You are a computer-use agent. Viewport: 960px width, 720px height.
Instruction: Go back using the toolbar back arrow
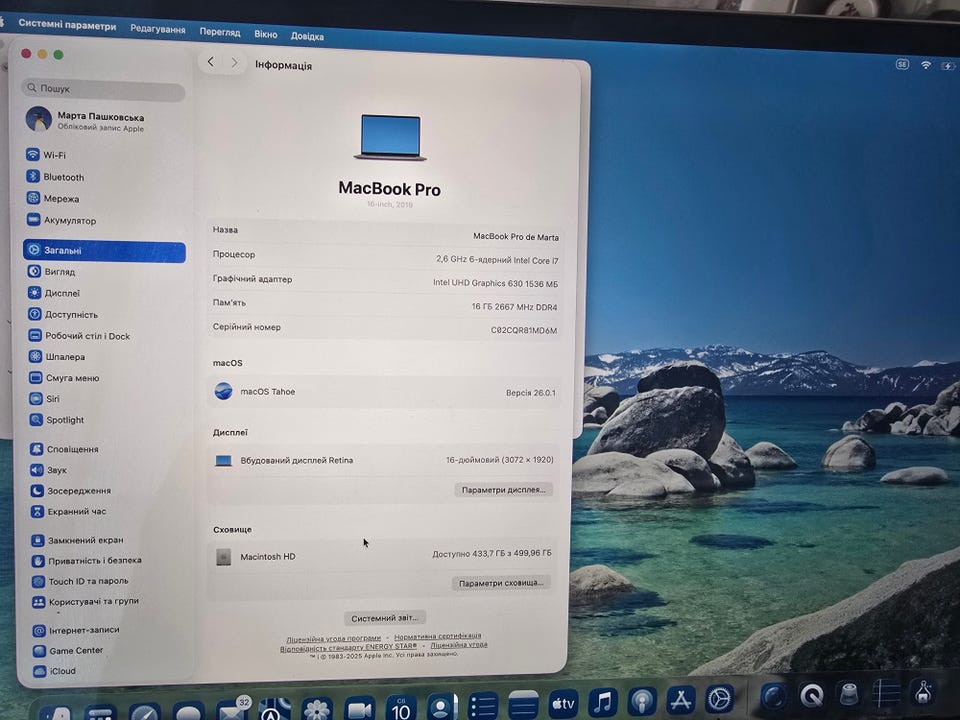tap(211, 62)
